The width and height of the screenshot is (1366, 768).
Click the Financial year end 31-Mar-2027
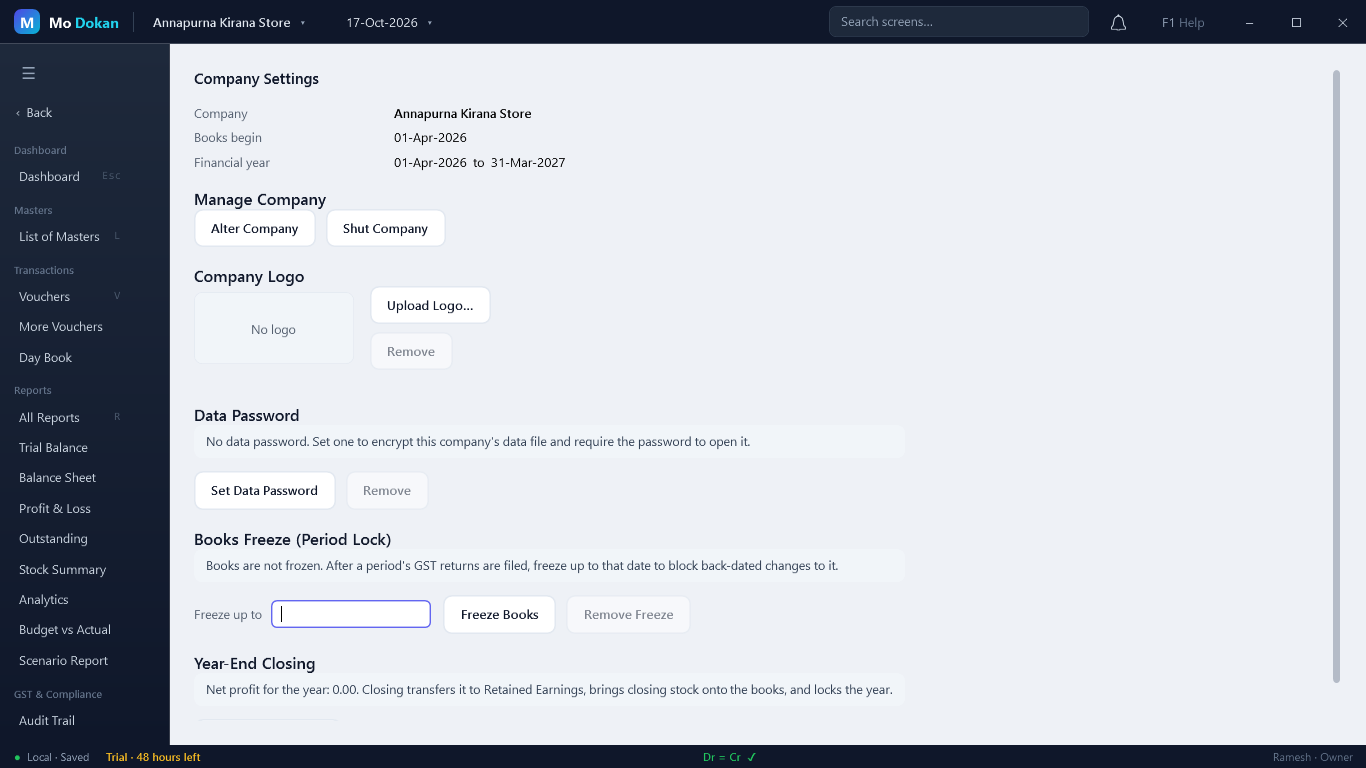point(527,162)
